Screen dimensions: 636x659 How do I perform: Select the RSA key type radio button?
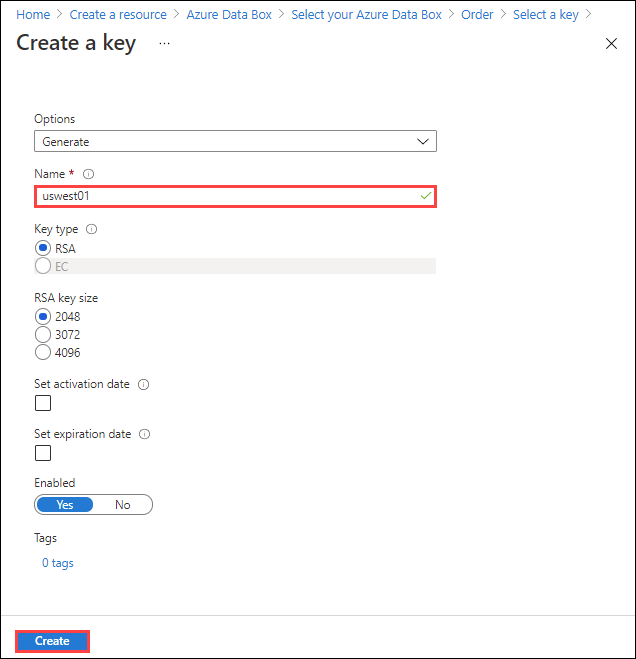tap(43, 248)
